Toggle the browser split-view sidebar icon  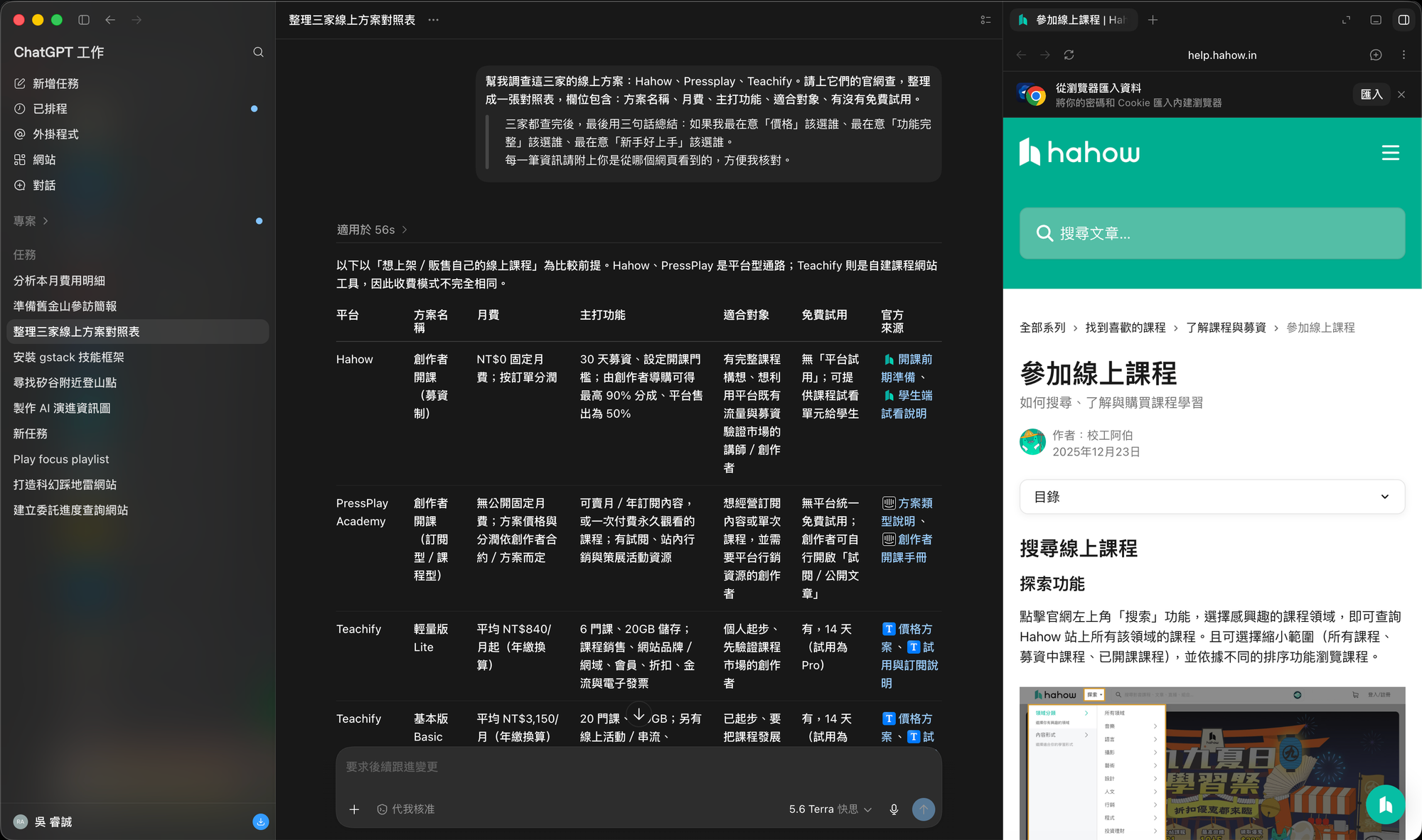point(1404,20)
